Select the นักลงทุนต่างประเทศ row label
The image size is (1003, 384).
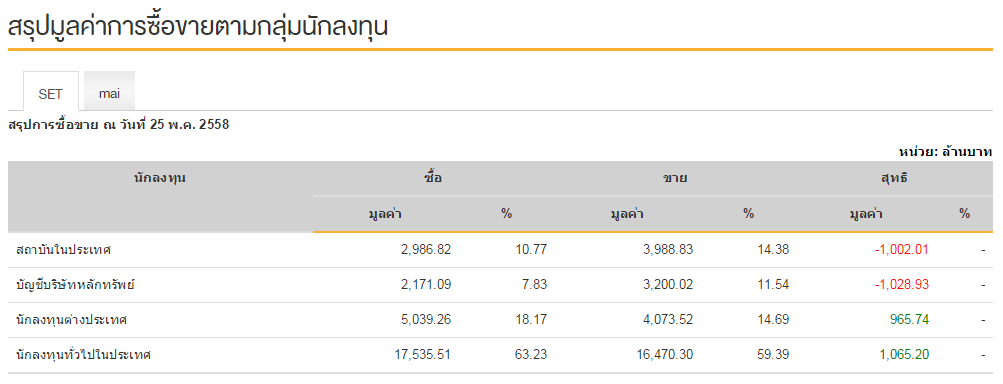(71, 320)
